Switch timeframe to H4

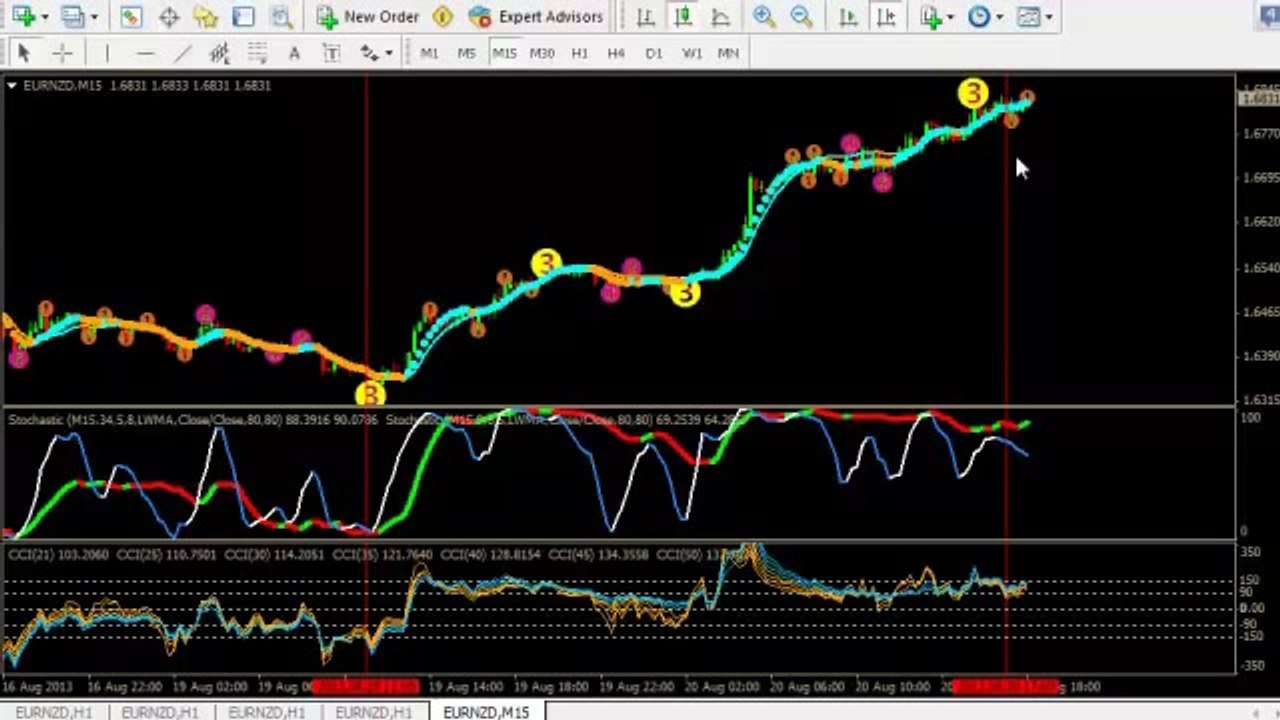click(616, 53)
